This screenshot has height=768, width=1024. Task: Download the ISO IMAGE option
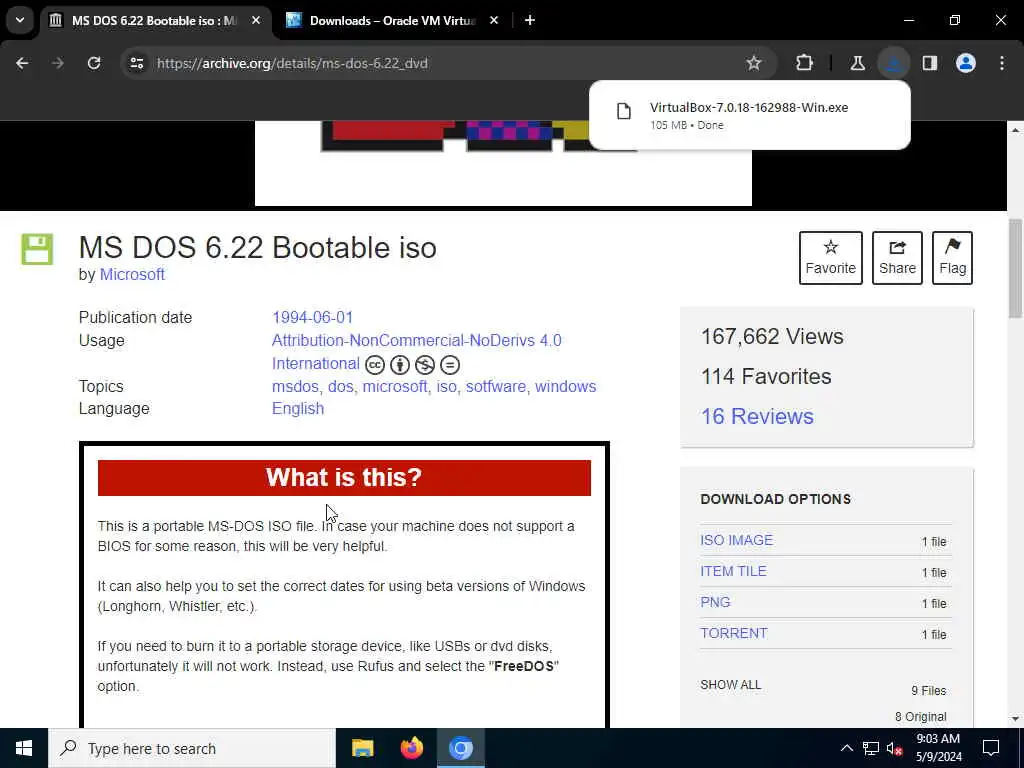click(736, 540)
